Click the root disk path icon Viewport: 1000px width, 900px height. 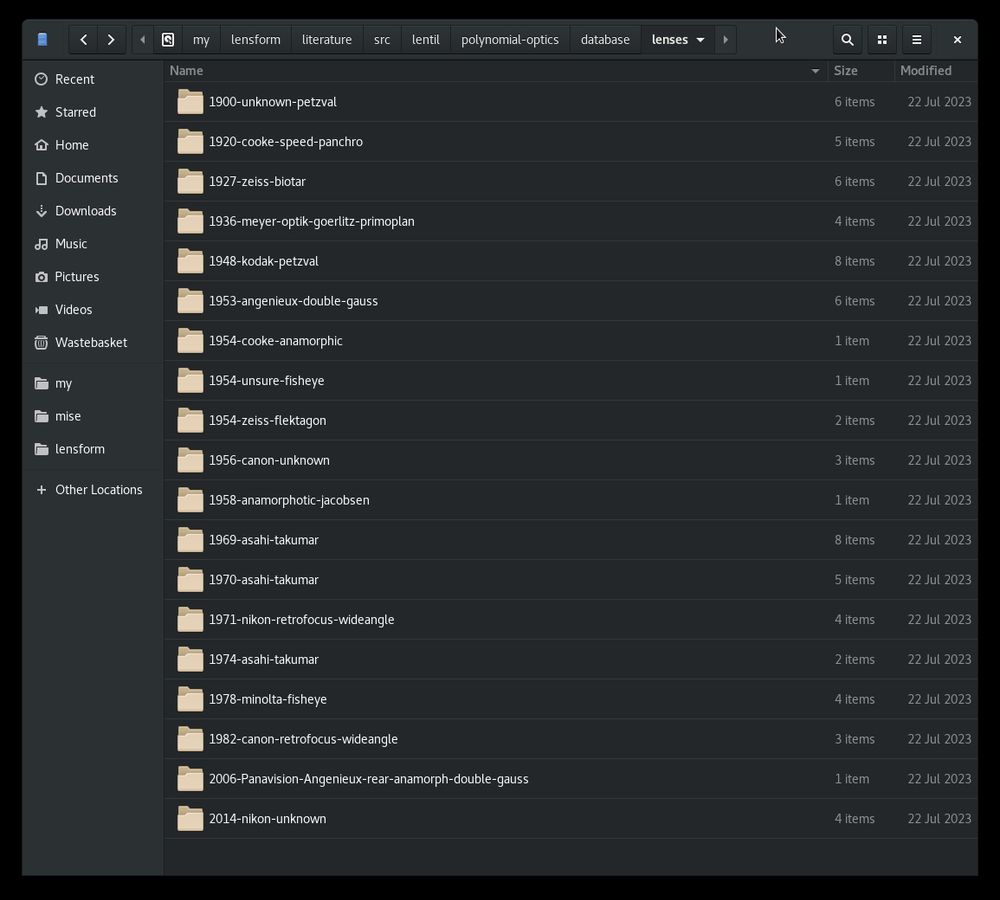(168, 40)
